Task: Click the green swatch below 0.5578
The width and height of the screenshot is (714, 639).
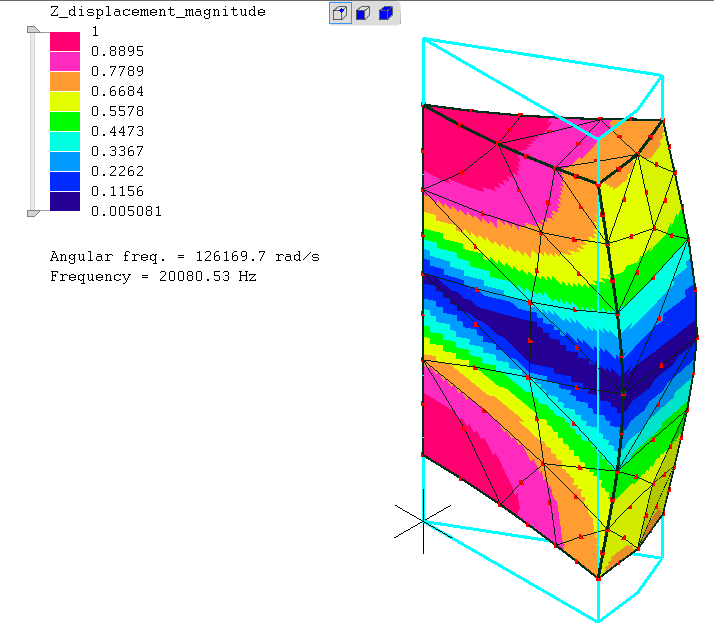Action: (x=65, y=122)
